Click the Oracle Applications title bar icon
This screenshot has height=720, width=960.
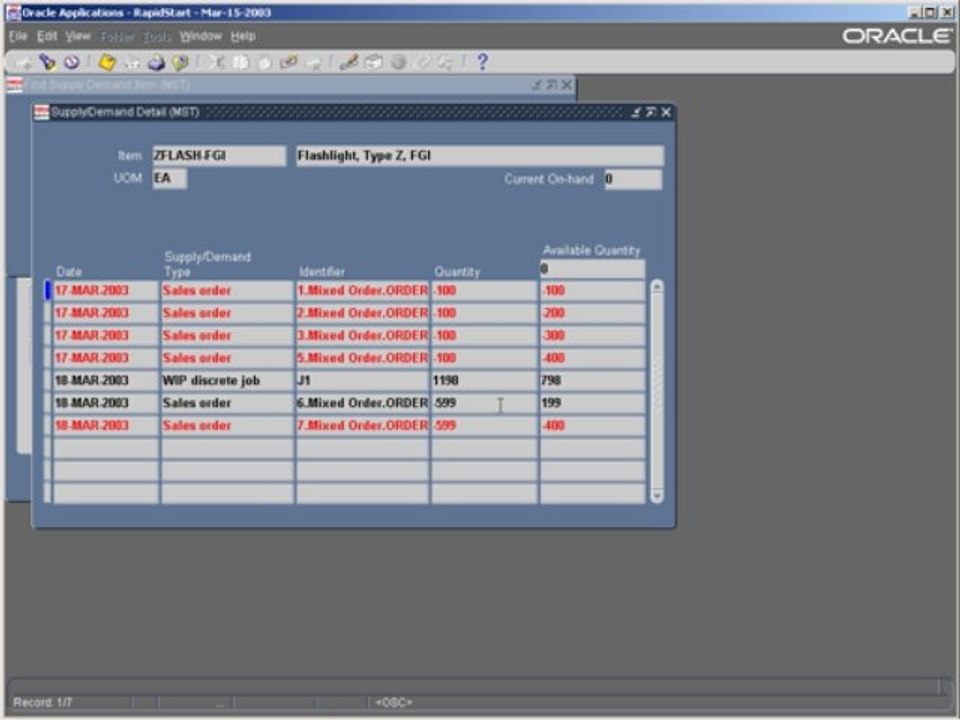pos(13,13)
